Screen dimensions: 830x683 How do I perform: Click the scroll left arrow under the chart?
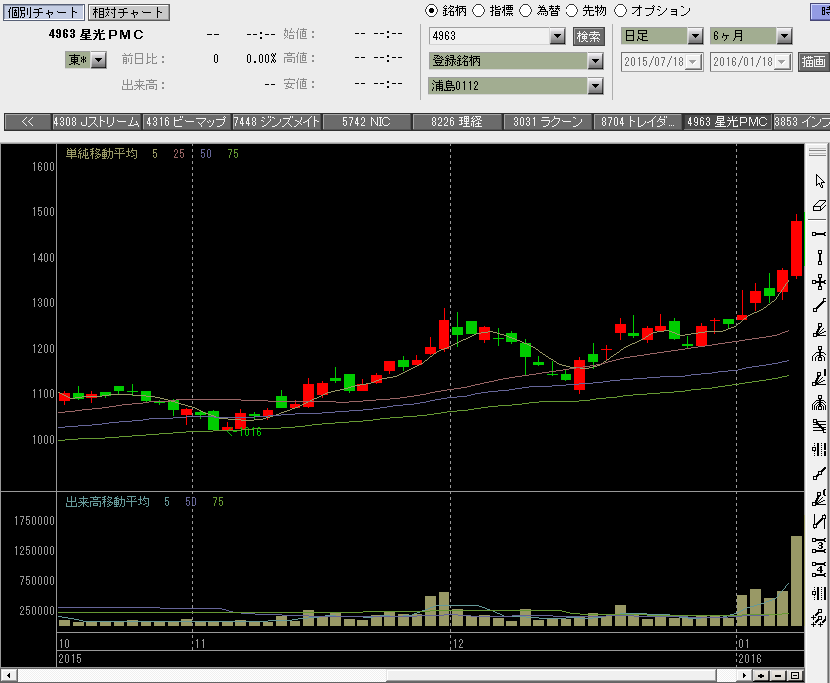[x=8, y=676]
